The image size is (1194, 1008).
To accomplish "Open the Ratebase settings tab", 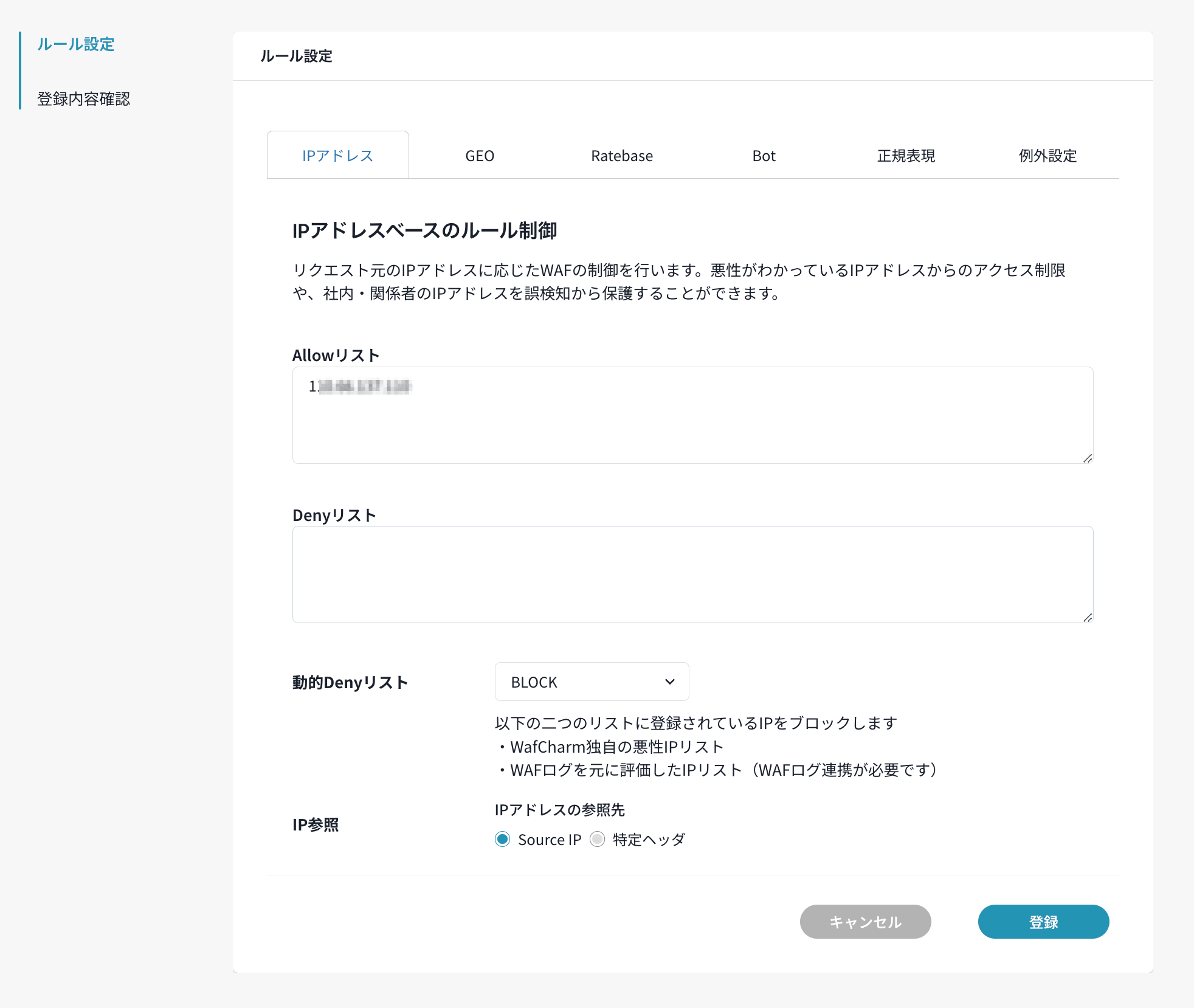I will click(622, 154).
